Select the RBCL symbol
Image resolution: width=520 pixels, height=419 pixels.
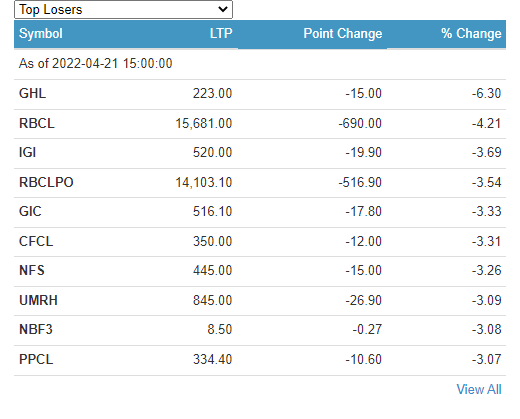[37, 123]
